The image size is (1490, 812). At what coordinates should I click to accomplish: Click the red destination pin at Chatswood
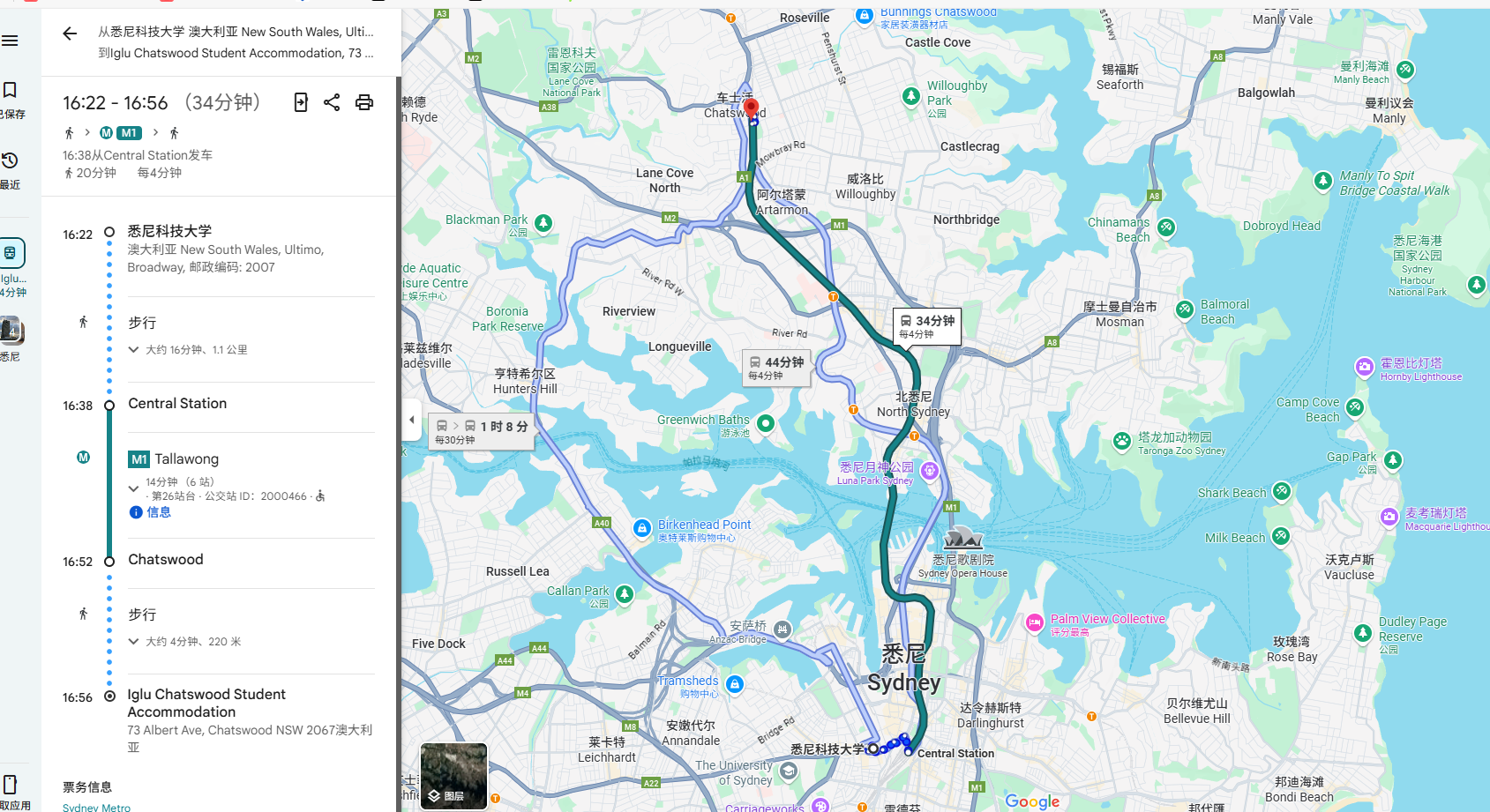751,108
